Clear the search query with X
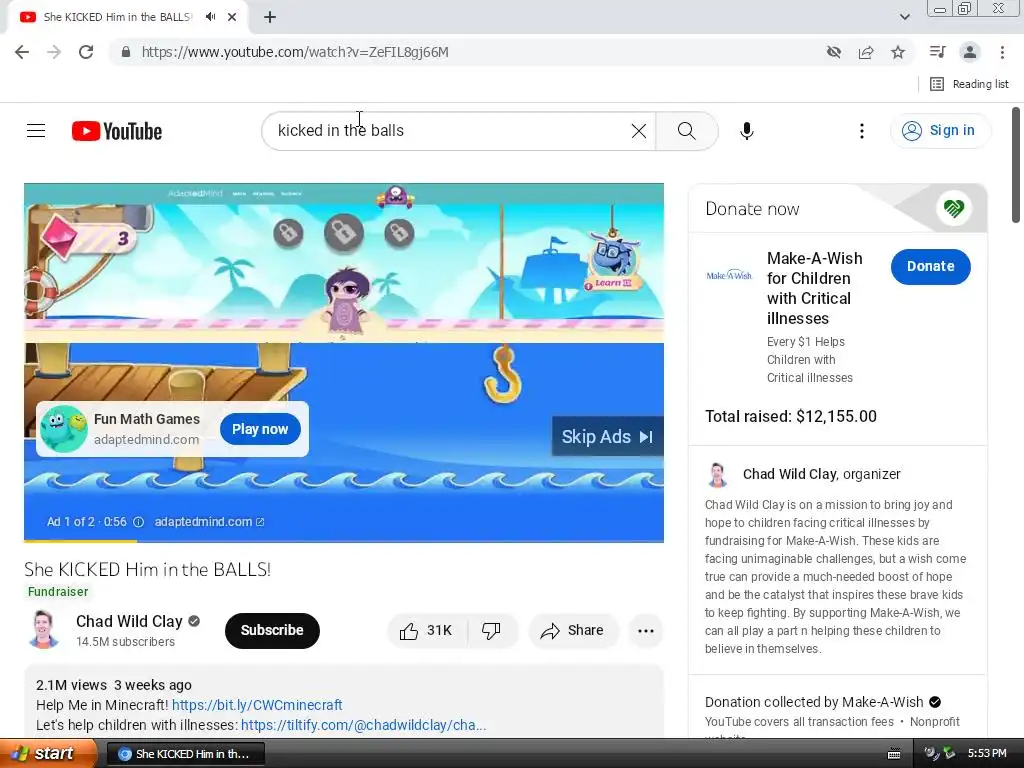 (x=639, y=131)
